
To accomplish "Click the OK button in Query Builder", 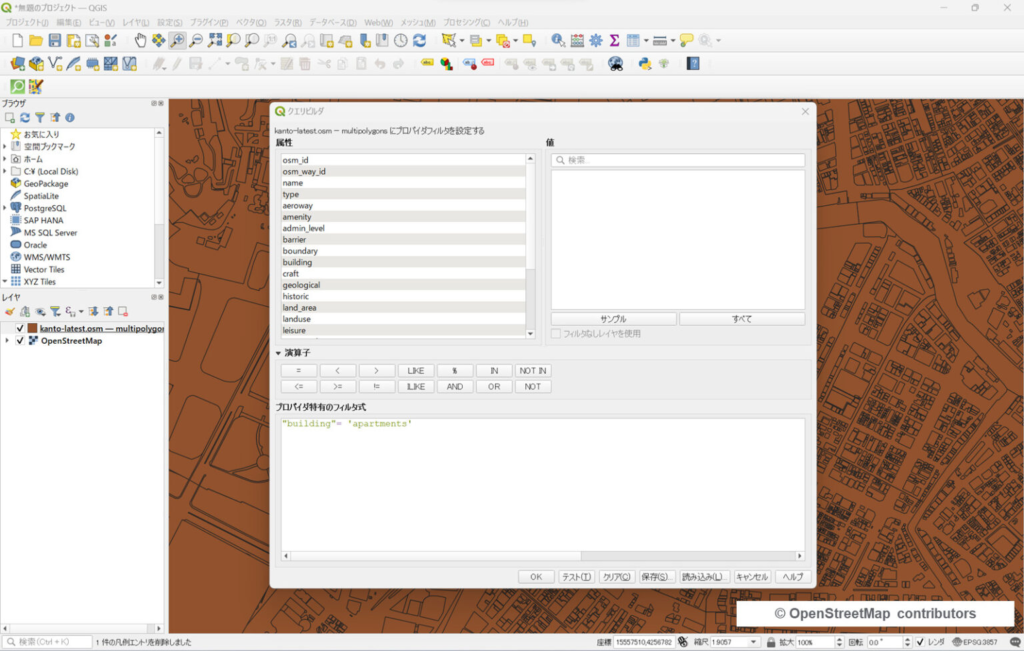I will pos(536,577).
